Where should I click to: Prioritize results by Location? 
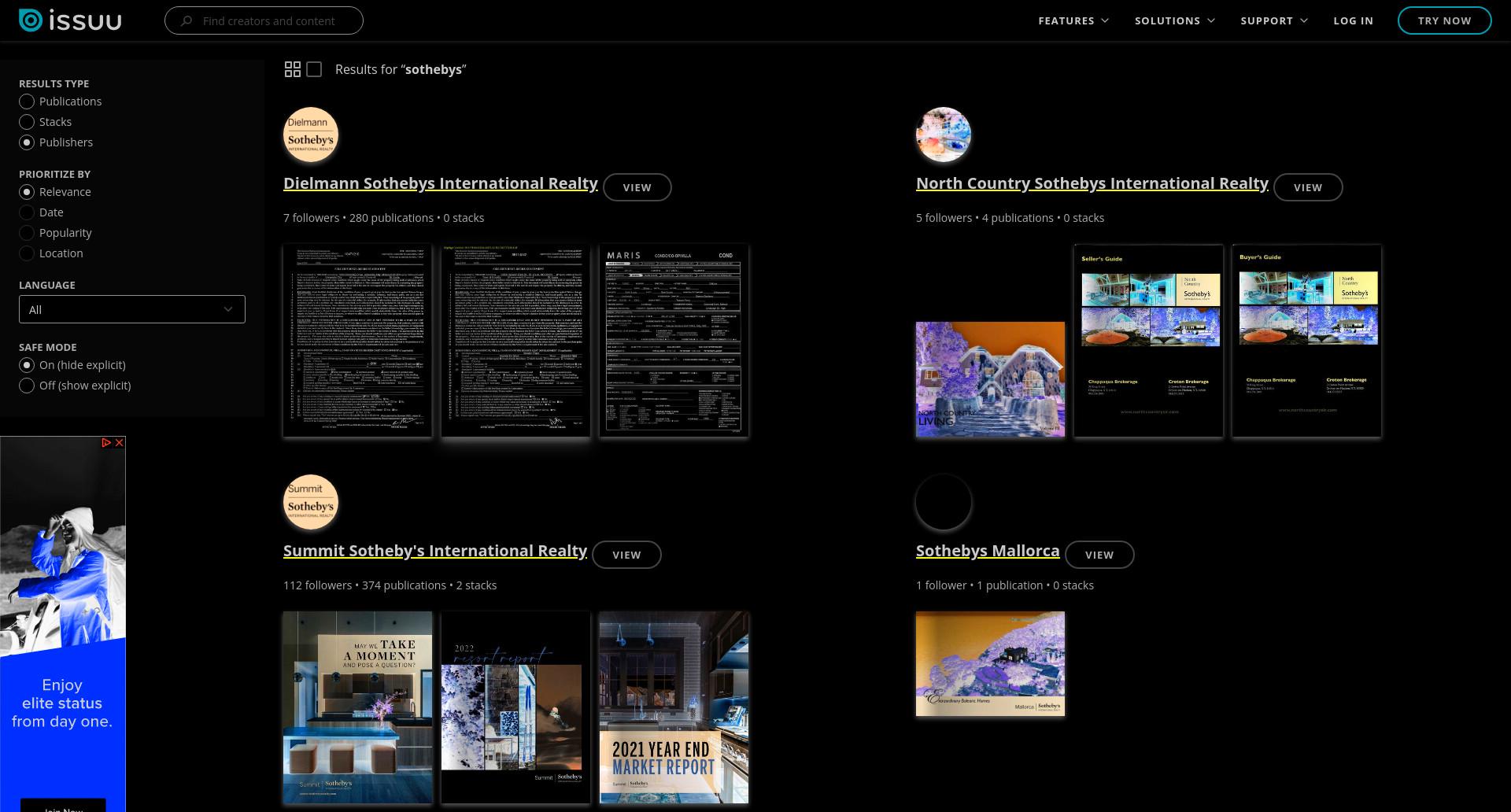pyautogui.click(x=51, y=253)
